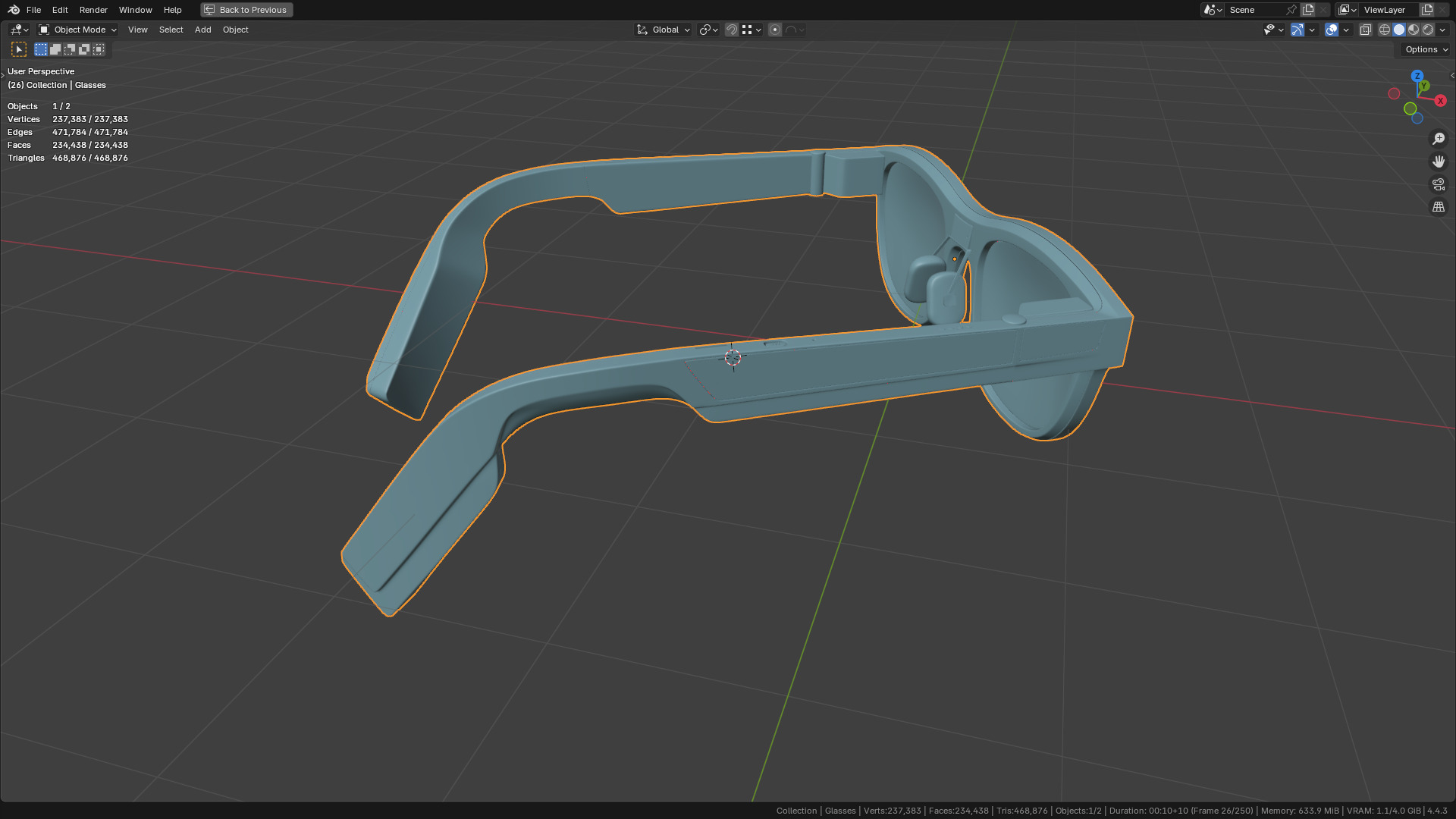1456x819 pixels.
Task: Switch to material preview shading
Action: coord(1414,30)
